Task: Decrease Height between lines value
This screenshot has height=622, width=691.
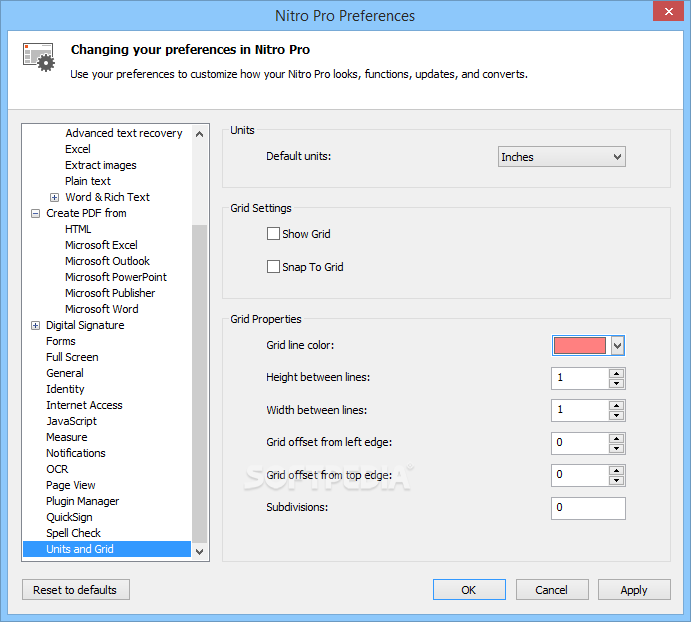Action: point(617,384)
